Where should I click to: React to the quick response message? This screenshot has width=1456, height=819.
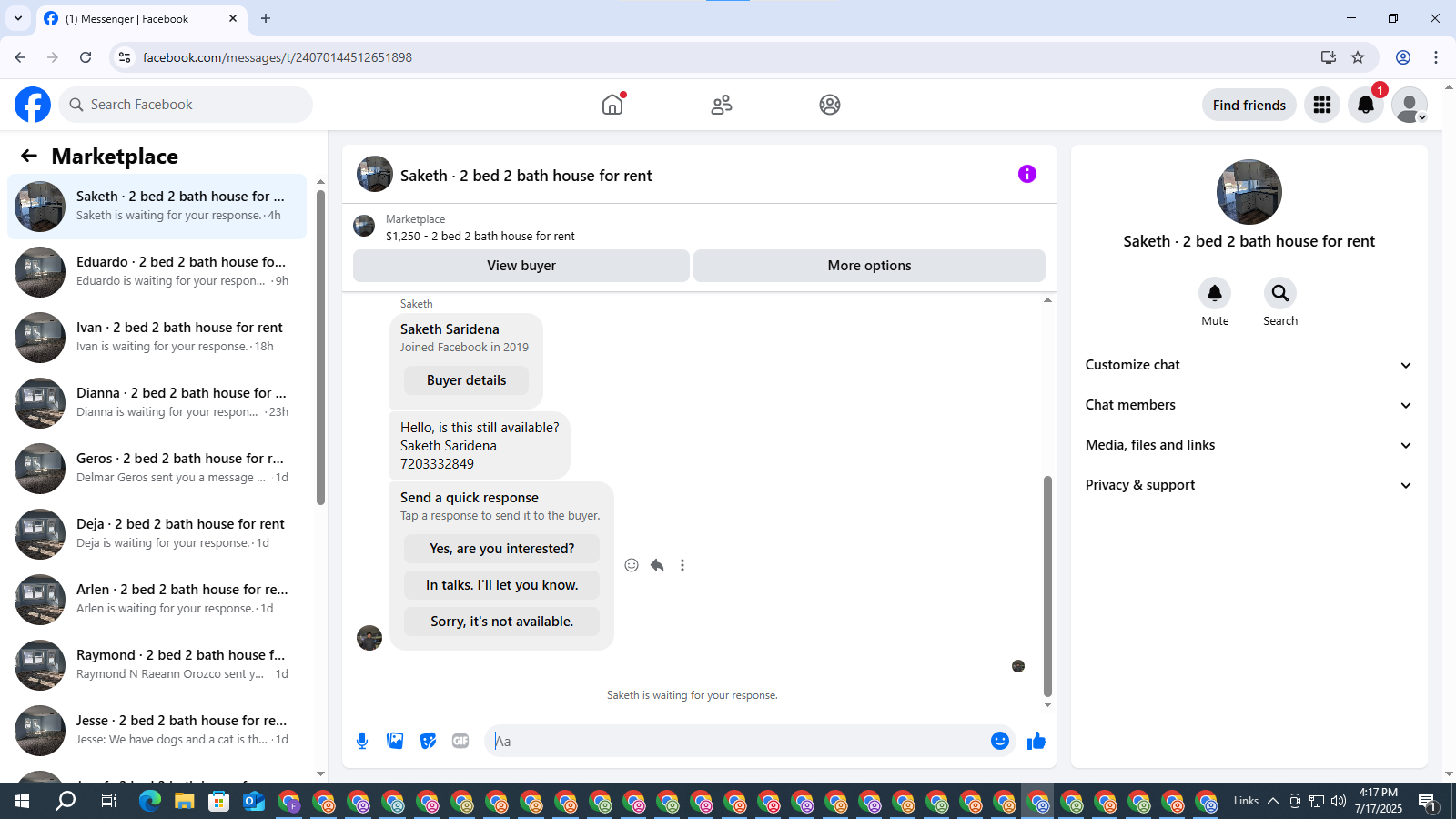coord(632,565)
